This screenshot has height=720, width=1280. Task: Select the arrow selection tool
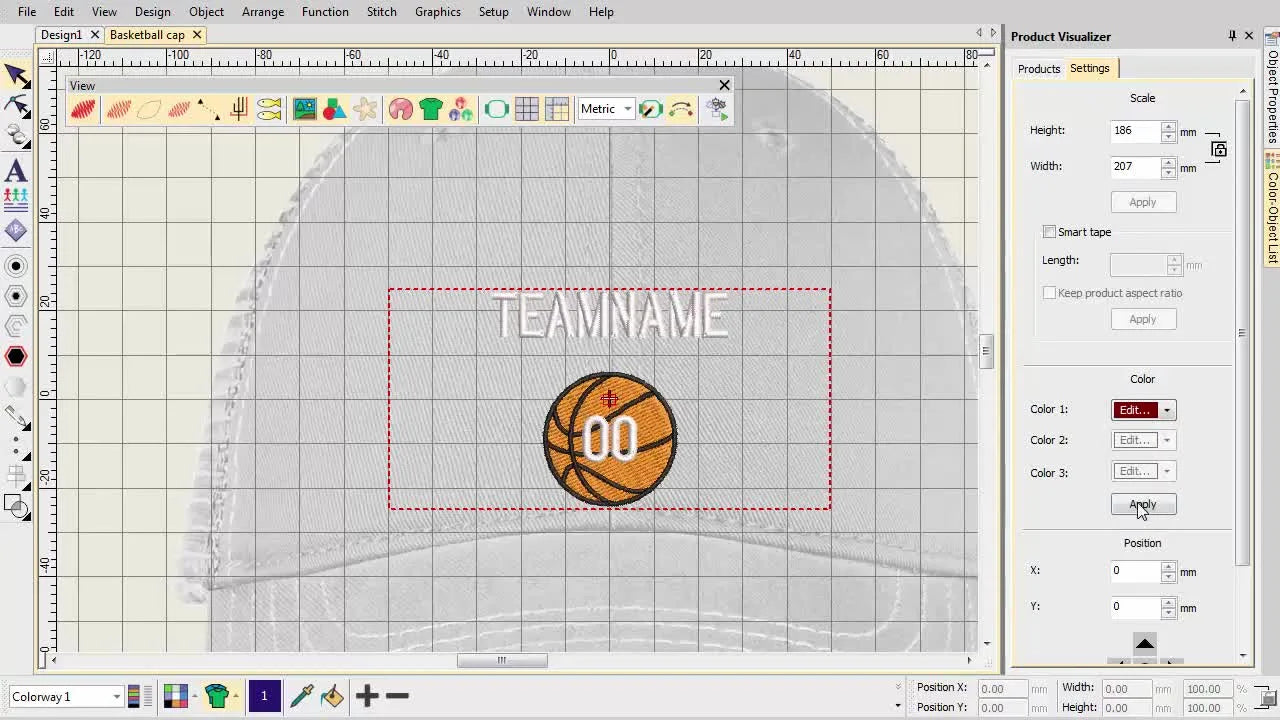click(17, 76)
